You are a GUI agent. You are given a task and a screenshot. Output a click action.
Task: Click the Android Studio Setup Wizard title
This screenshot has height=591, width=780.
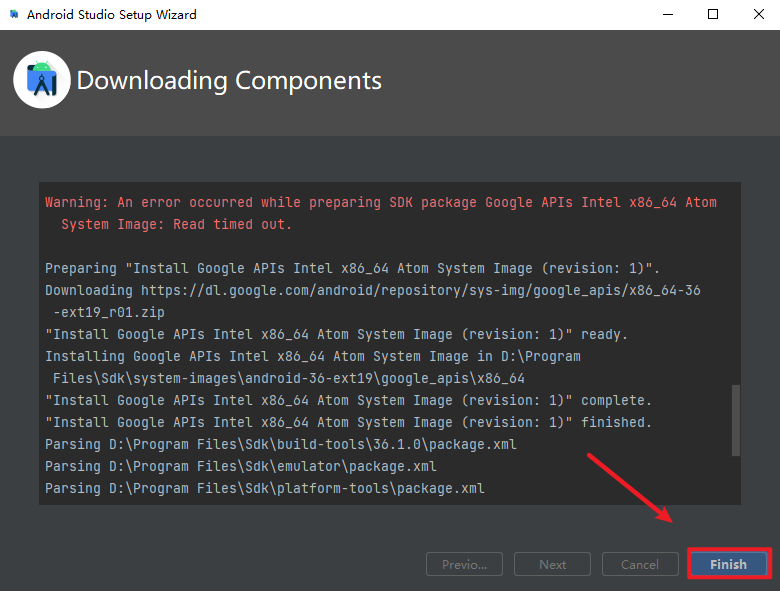[111, 15]
